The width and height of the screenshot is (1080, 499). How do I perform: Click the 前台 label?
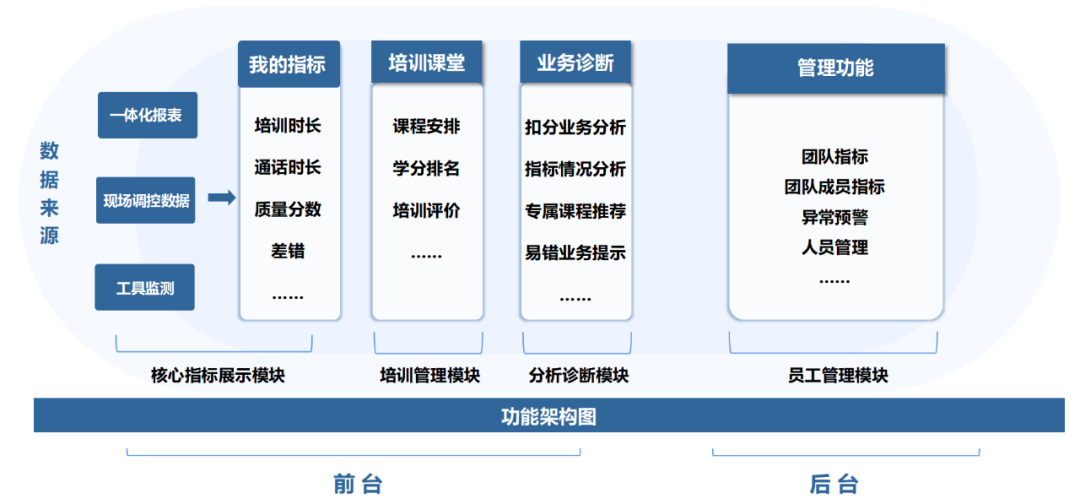(357, 483)
